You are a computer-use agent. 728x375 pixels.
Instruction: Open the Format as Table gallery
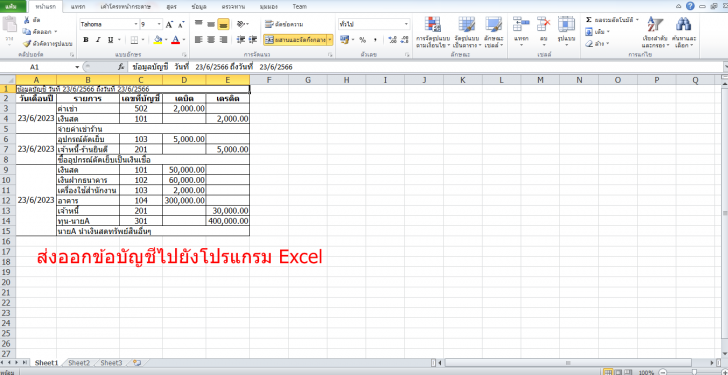click(x=467, y=32)
